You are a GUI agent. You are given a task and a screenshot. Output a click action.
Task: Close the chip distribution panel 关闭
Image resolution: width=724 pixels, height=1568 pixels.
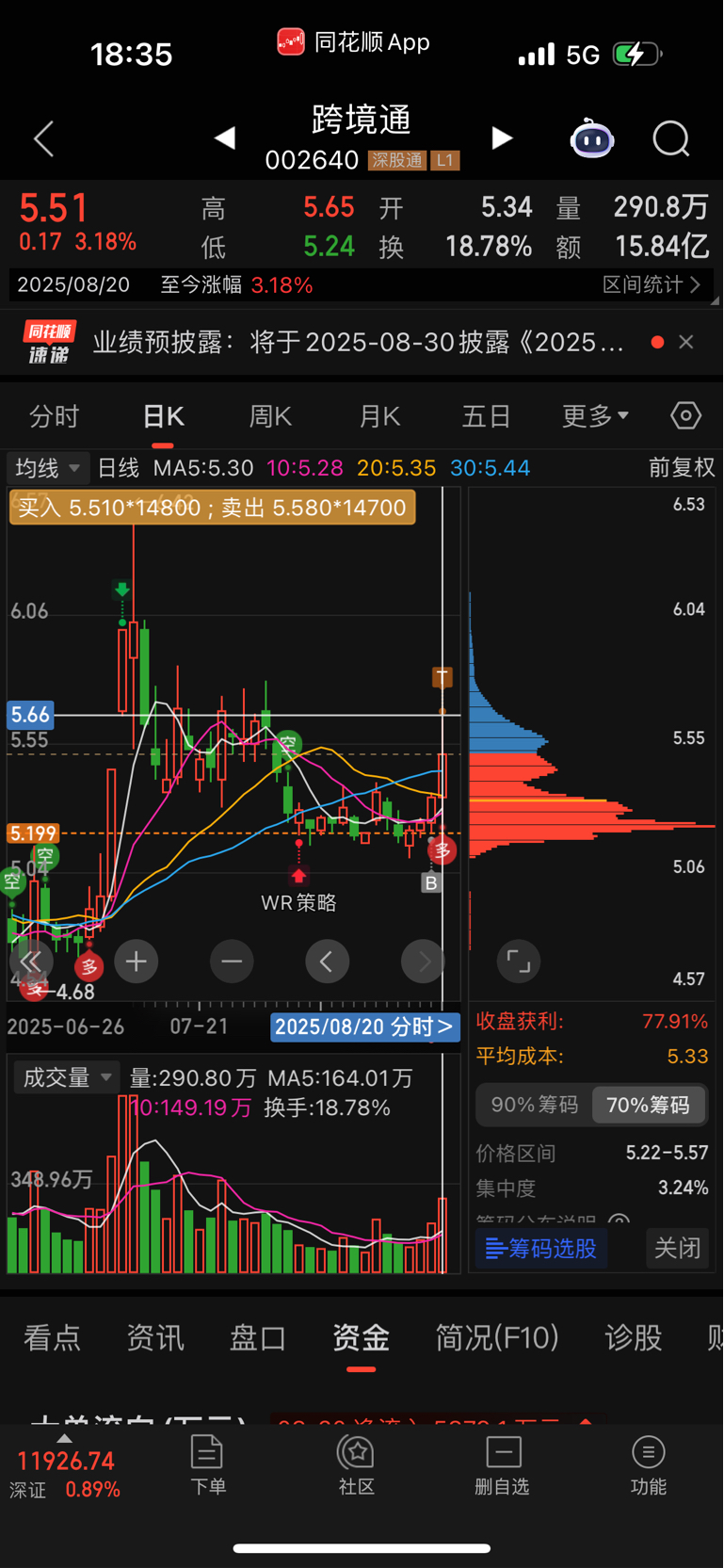pos(677,1249)
